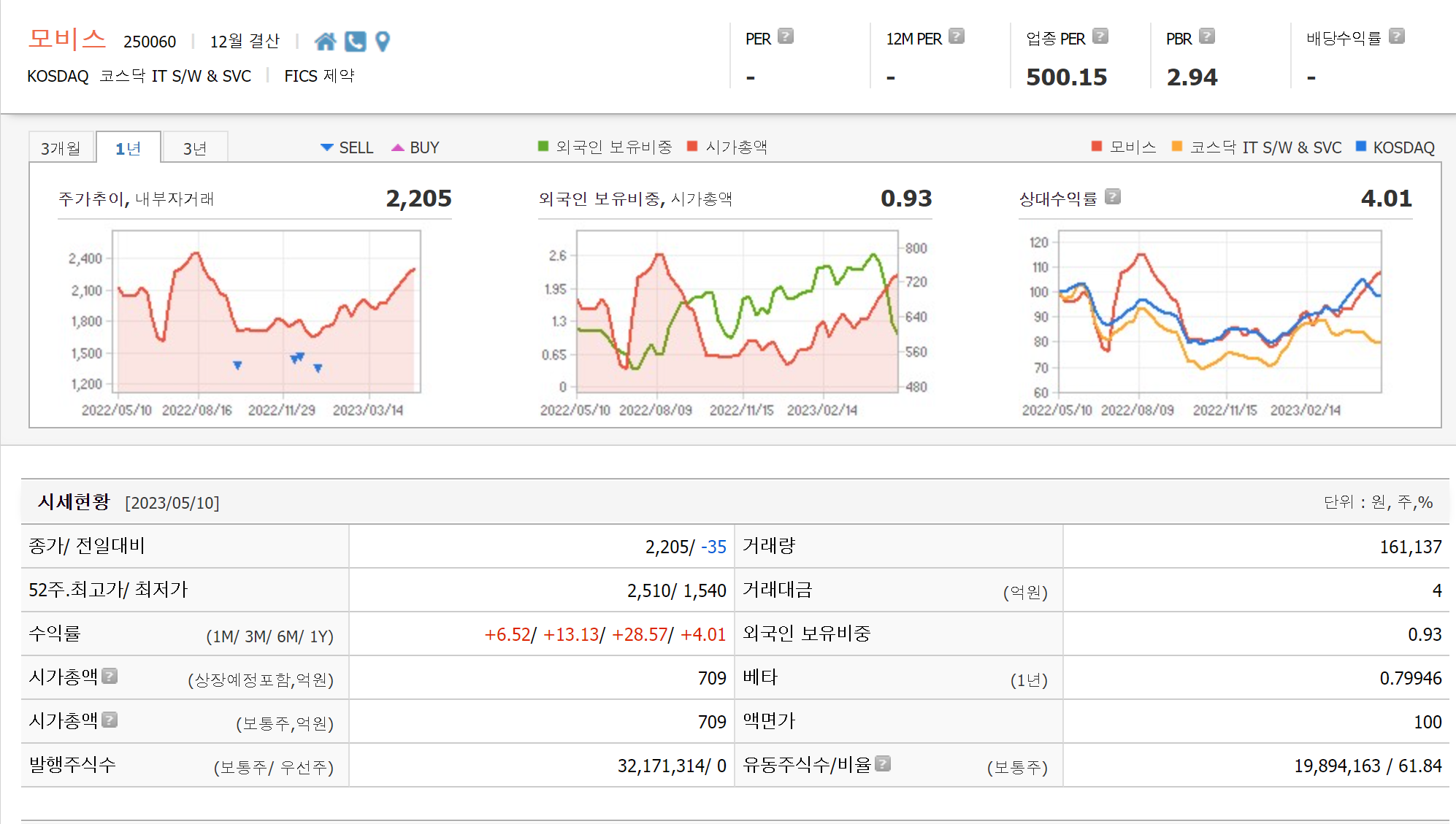The height and width of the screenshot is (824, 1456).
Task: Select the 1년 chart tab
Action: [x=128, y=148]
